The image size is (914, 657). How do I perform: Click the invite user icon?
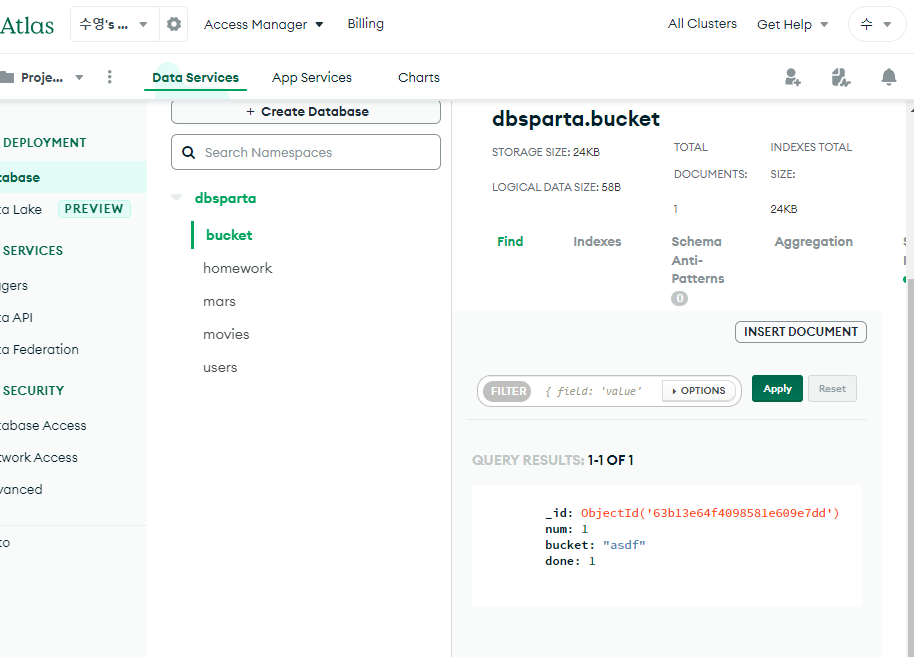[x=792, y=77]
